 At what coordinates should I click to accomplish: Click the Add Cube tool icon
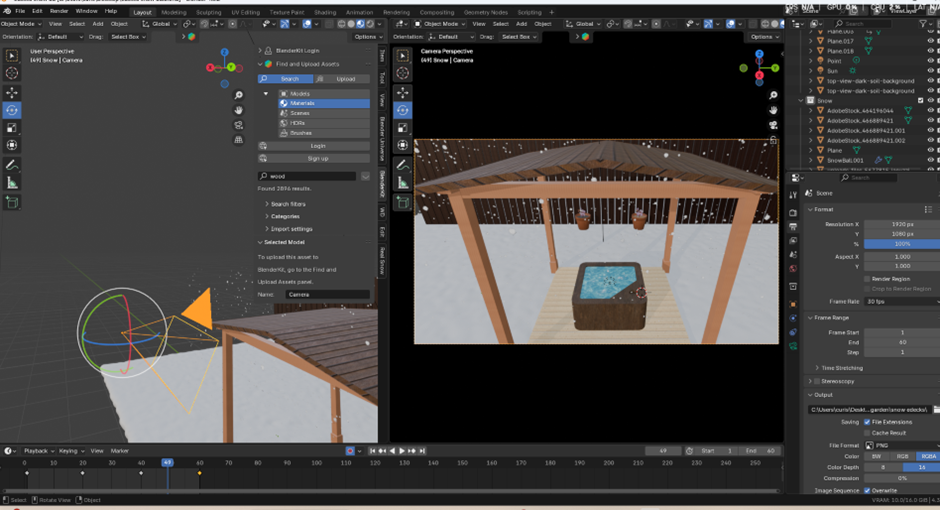12,202
